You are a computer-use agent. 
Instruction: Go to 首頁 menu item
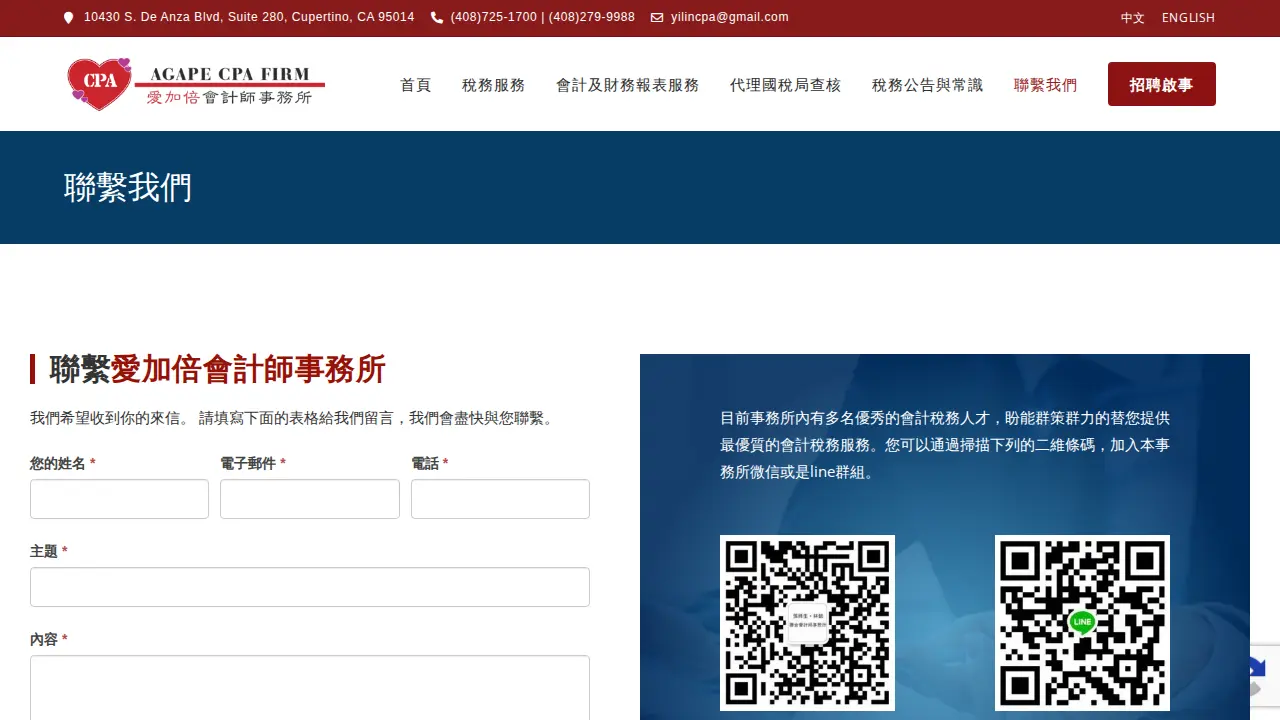[416, 85]
